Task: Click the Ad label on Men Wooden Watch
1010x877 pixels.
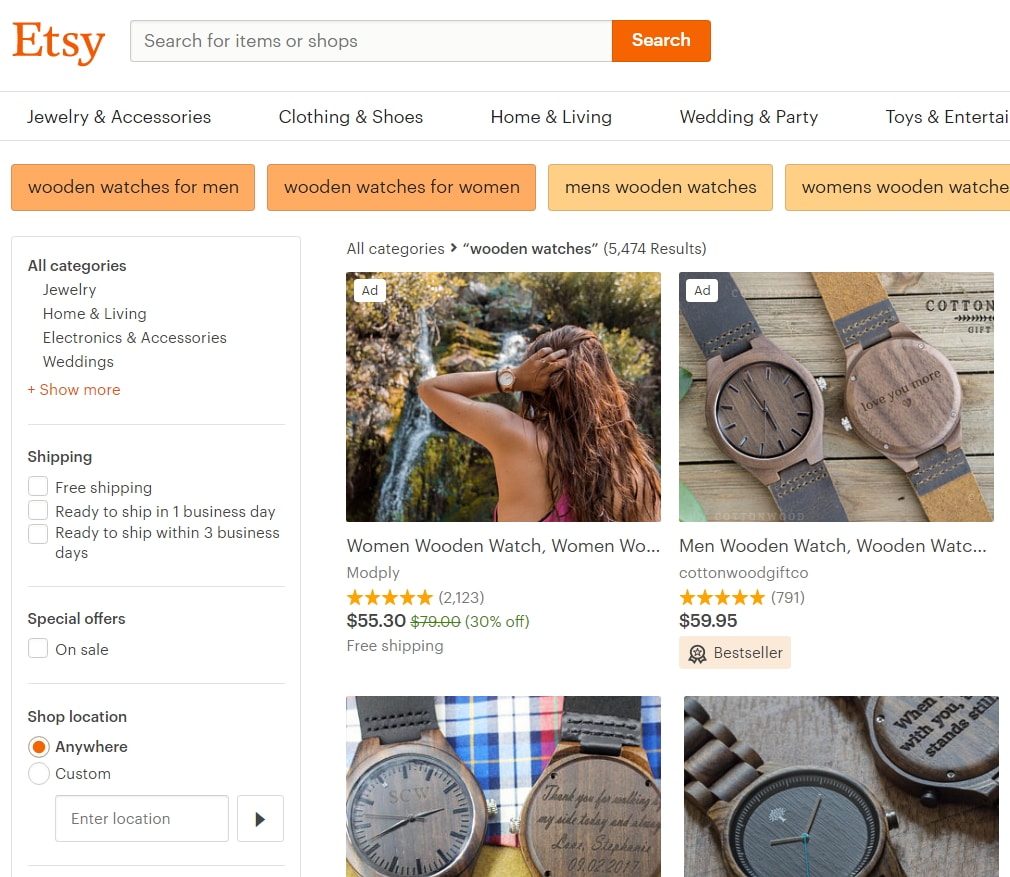Action: coord(702,290)
